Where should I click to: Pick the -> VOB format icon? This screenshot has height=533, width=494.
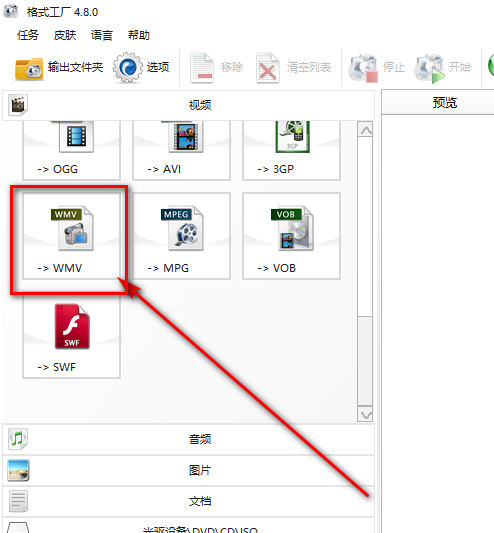tap(291, 236)
